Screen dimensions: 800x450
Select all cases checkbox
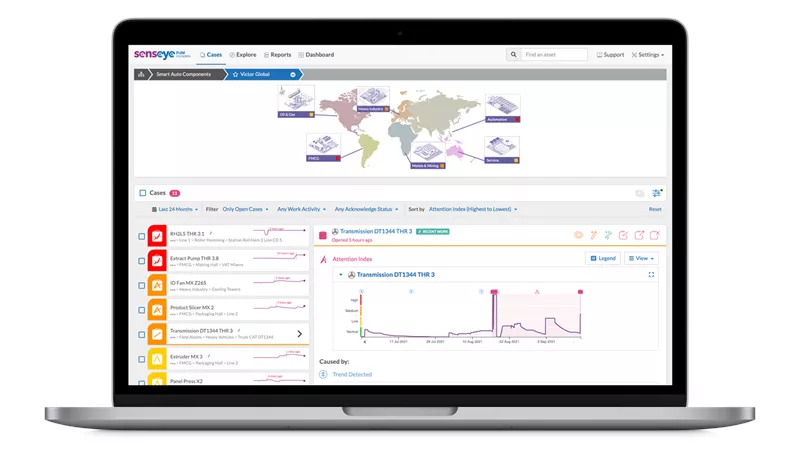pyautogui.click(x=143, y=193)
